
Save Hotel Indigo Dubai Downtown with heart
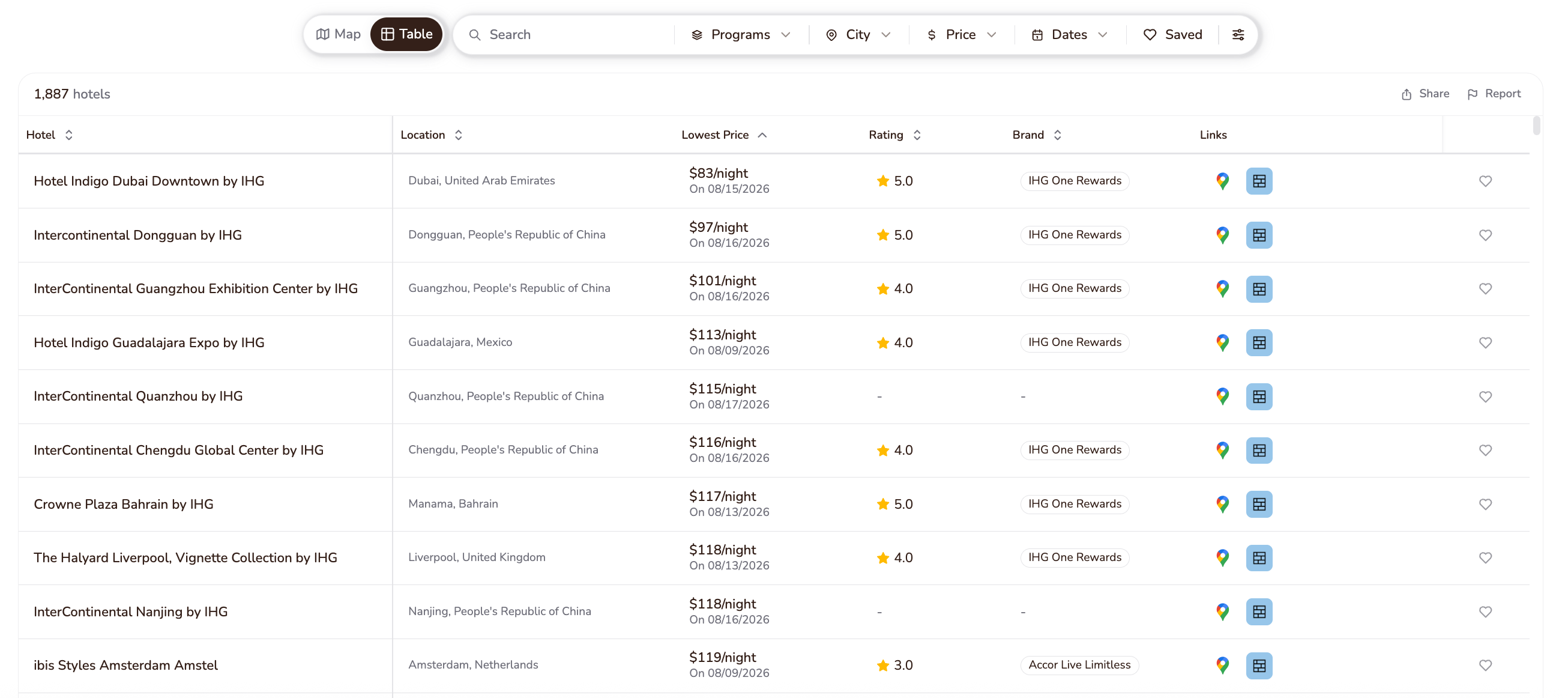point(1485,181)
